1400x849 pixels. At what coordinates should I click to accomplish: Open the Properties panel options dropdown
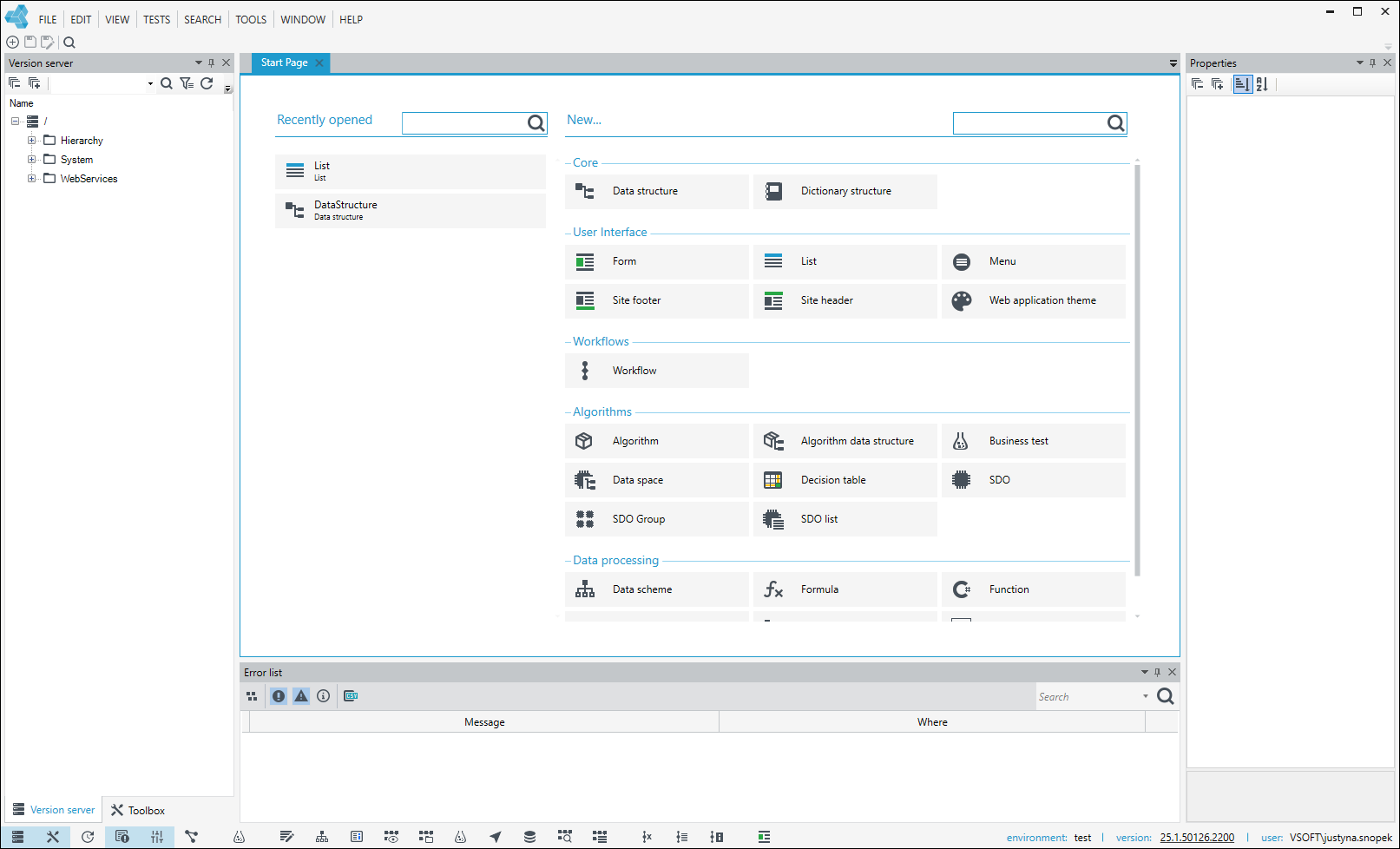1360,63
